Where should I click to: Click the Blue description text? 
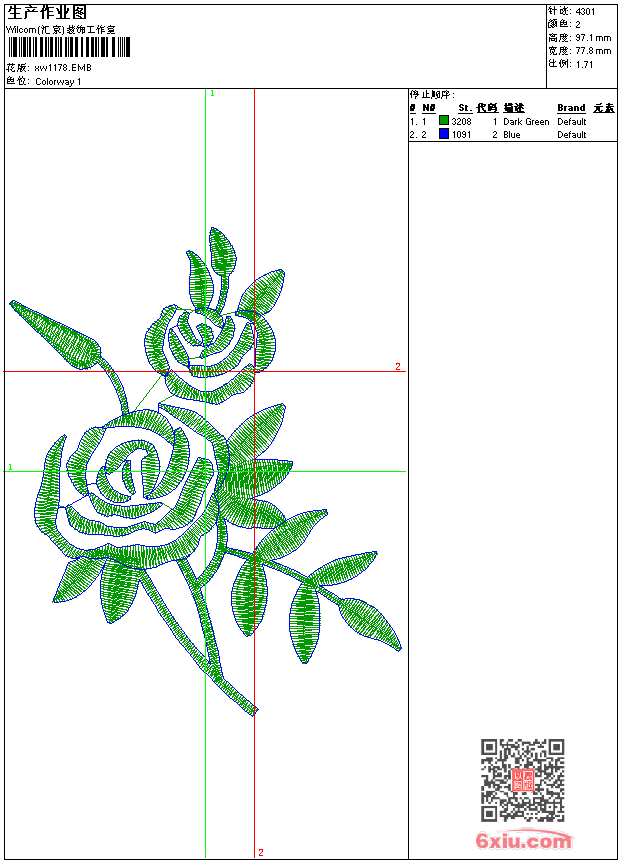[511, 135]
